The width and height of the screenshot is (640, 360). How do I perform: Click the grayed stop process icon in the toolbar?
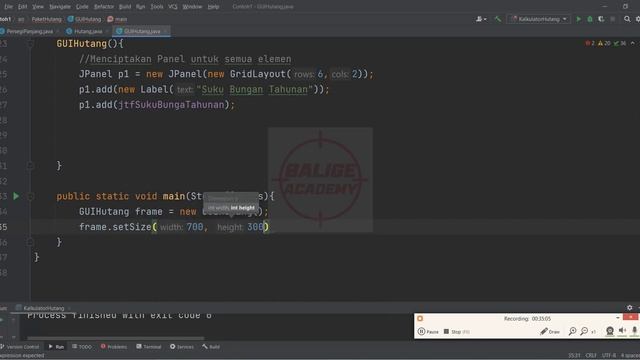pyautogui.click(x=613, y=19)
